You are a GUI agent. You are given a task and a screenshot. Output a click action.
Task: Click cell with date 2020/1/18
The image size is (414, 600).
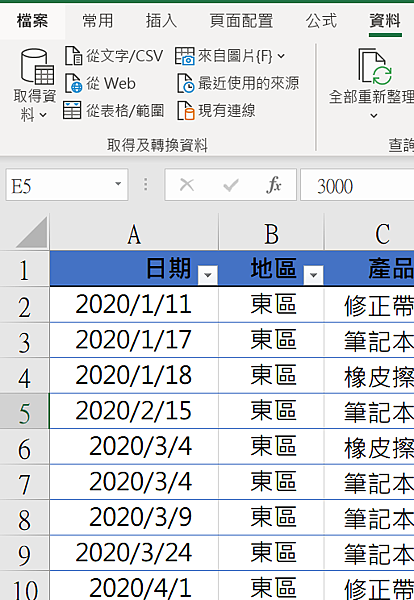(x=134, y=376)
